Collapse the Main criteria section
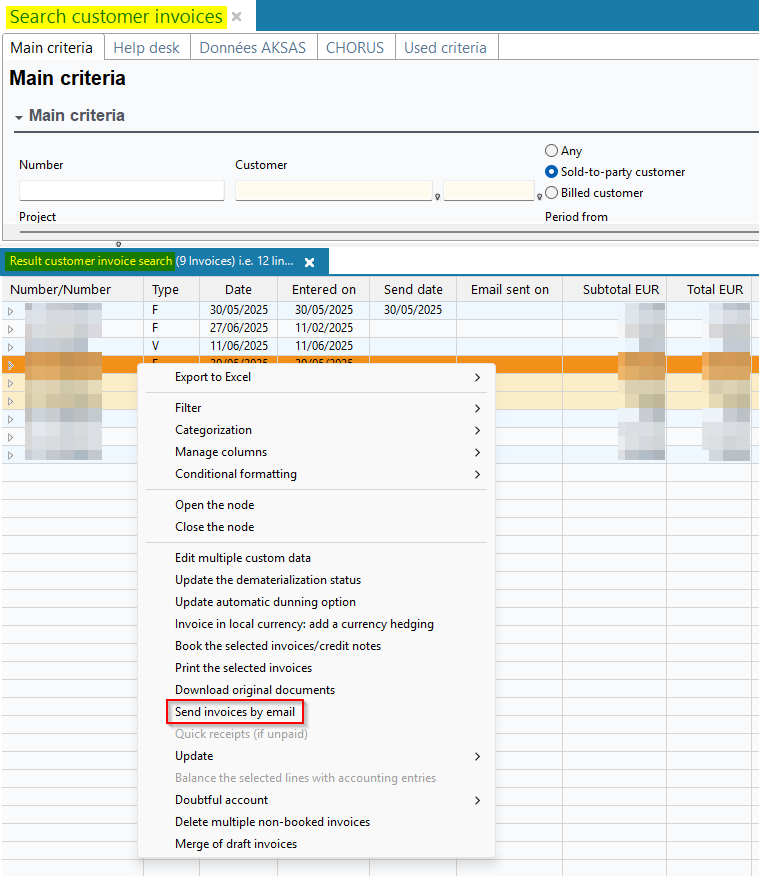This screenshot has width=759, height=876. 19,117
